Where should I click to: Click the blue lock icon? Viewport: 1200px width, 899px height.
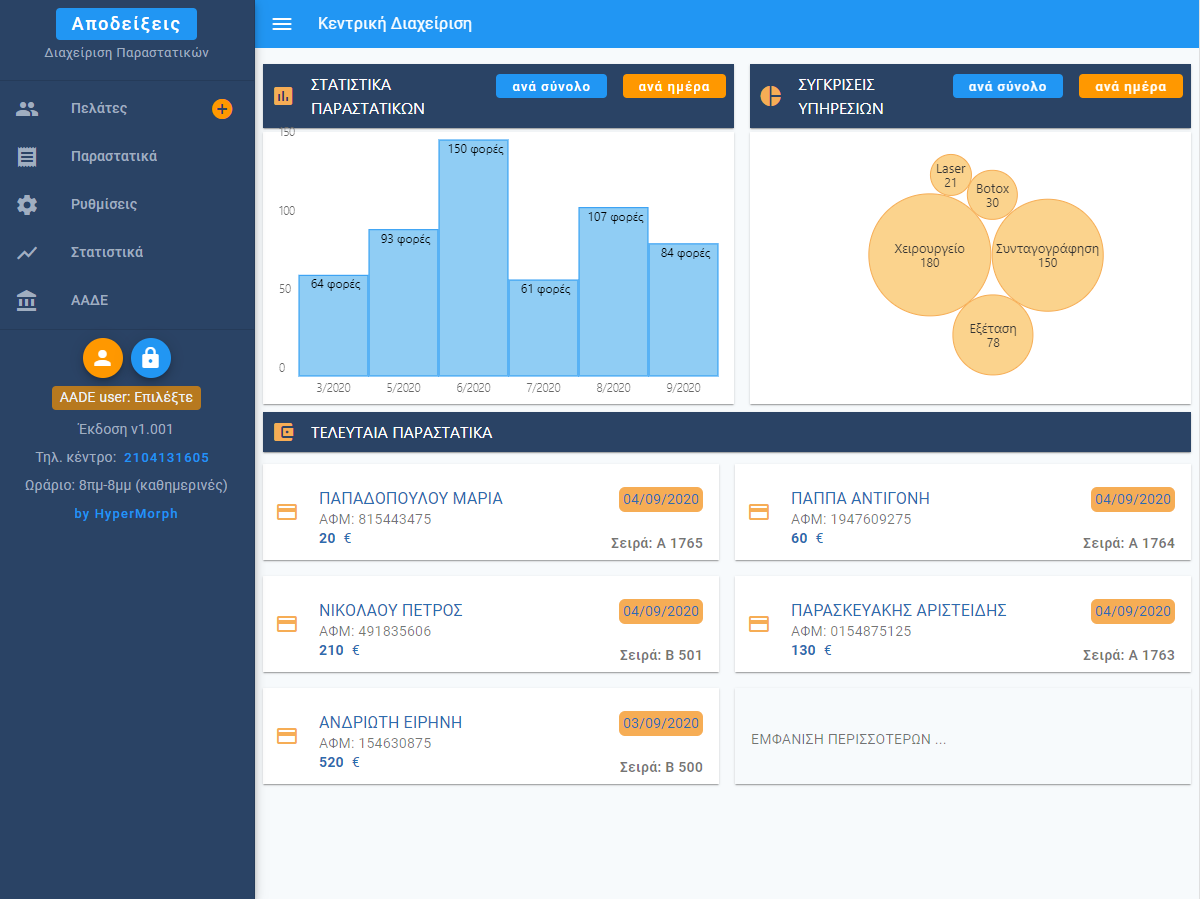pyautogui.click(x=151, y=358)
